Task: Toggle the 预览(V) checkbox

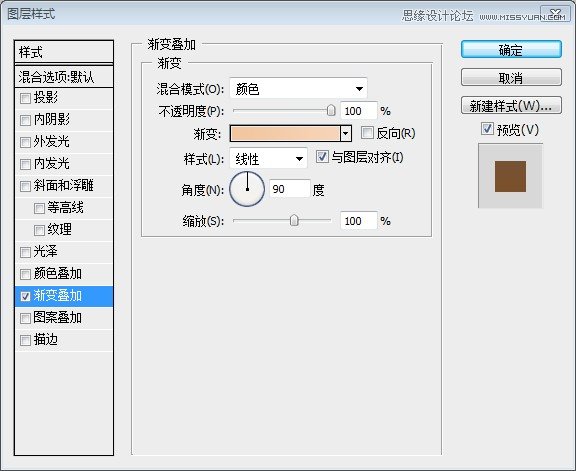Action: point(487,129)
